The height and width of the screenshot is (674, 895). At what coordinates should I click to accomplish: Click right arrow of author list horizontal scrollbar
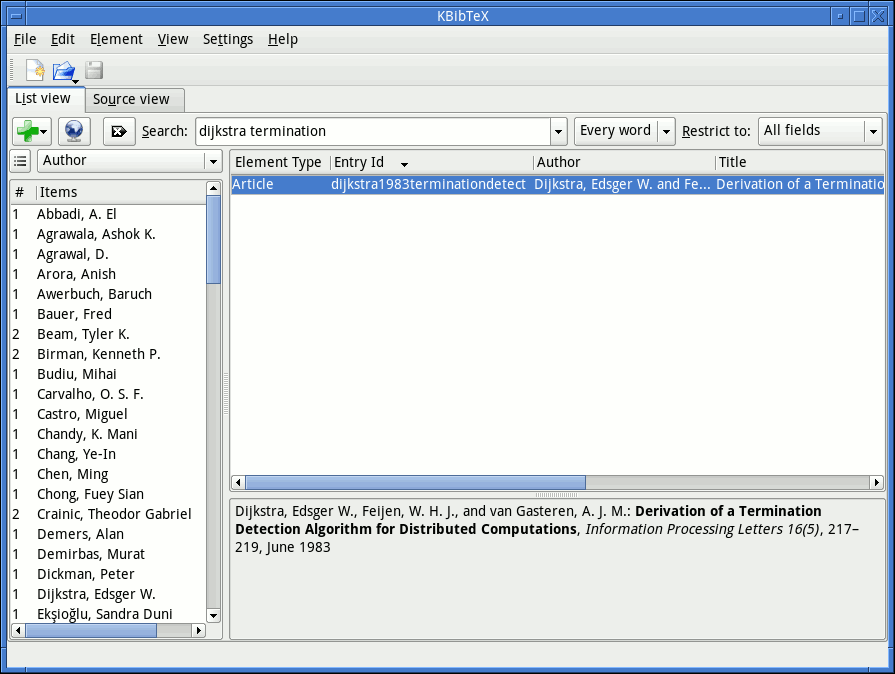coord(199,630)
